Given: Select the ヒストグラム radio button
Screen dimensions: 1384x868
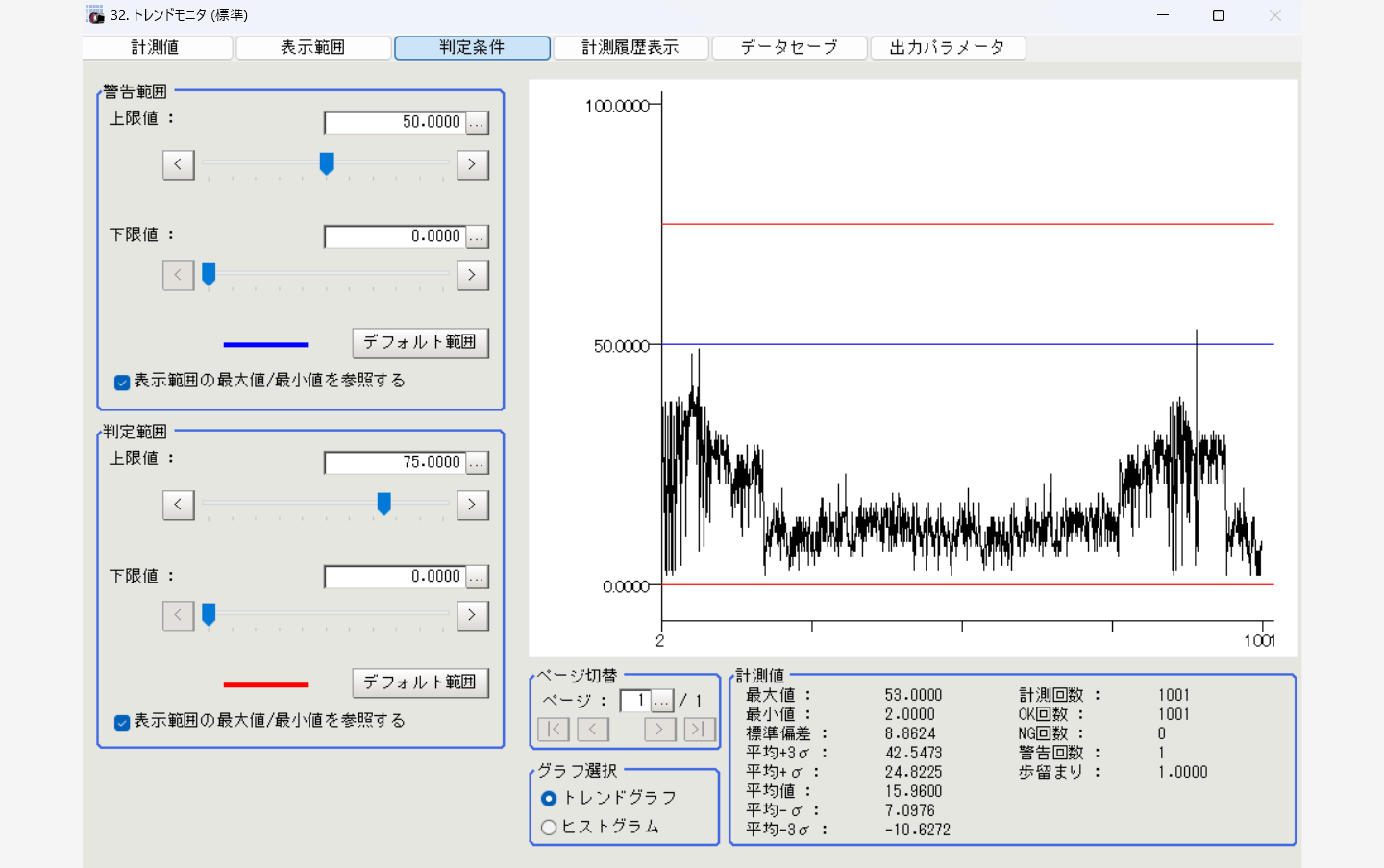Looking at the screenshot, I should point(549,827).
